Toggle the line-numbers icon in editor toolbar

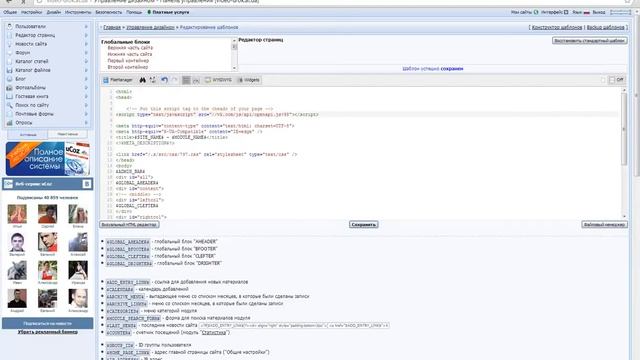point(186,80)
